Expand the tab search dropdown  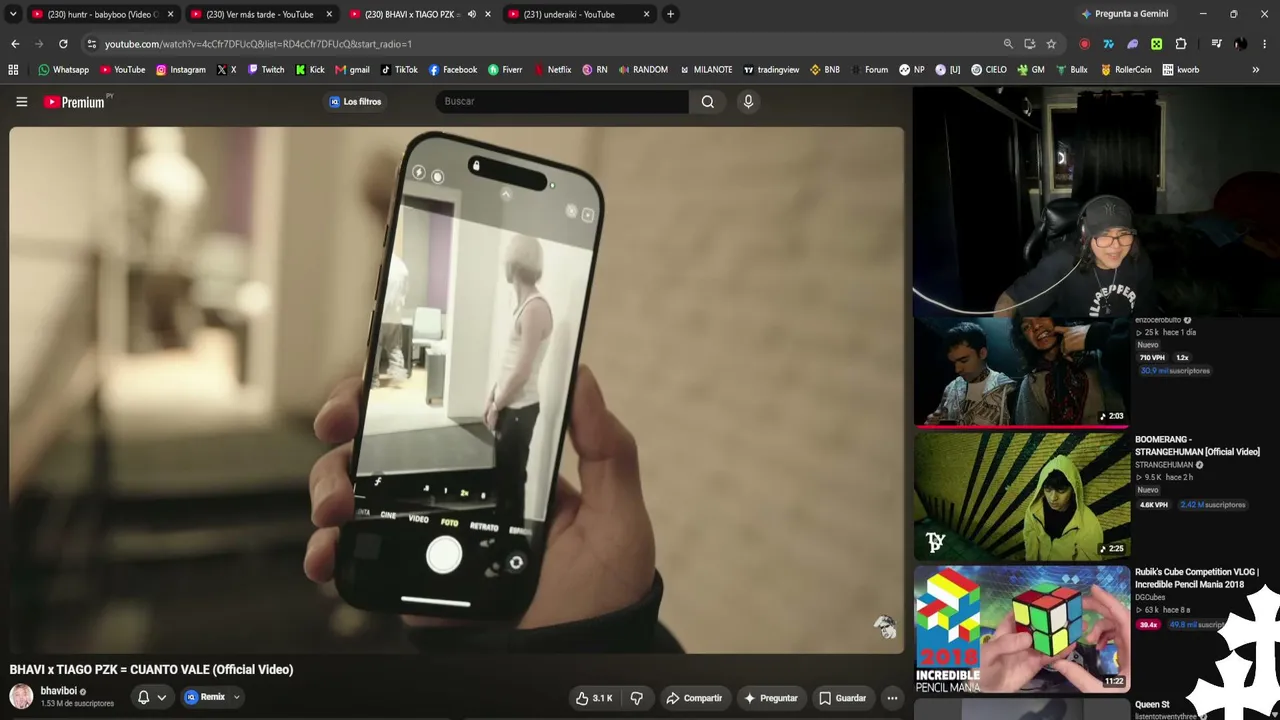(x=13, y=14)
